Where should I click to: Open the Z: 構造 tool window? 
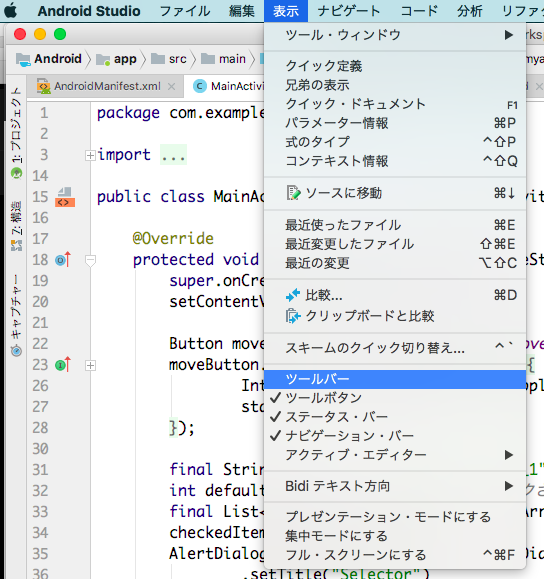click(x=16, y=226)
